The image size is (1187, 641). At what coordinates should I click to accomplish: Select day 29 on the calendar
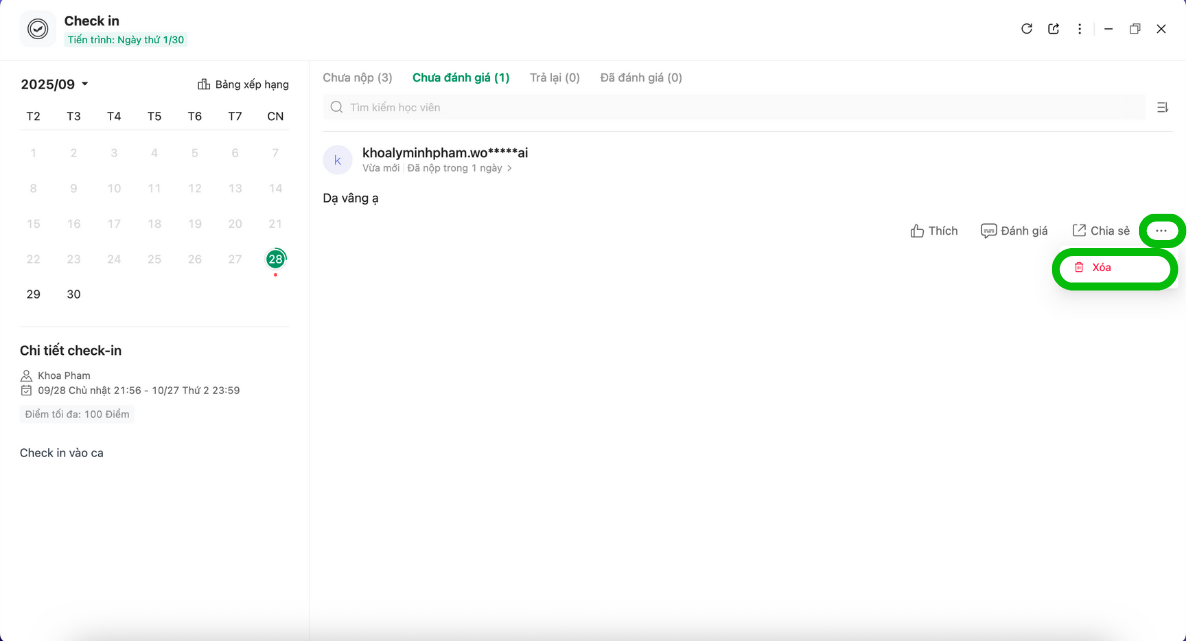click(x=33, y=294)
